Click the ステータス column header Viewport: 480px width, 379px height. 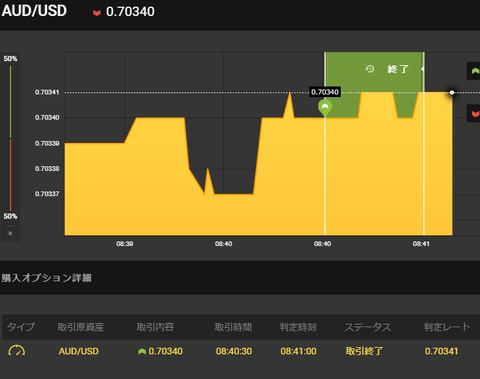[367, 327]
